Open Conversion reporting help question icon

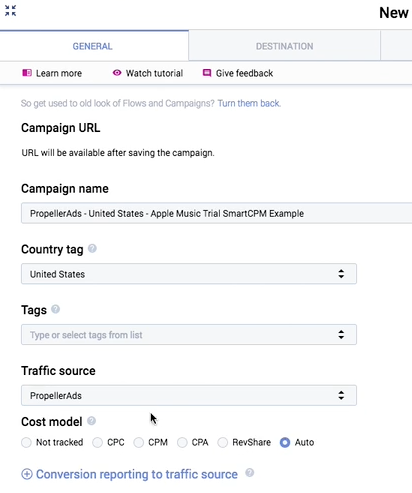[250, 472]
